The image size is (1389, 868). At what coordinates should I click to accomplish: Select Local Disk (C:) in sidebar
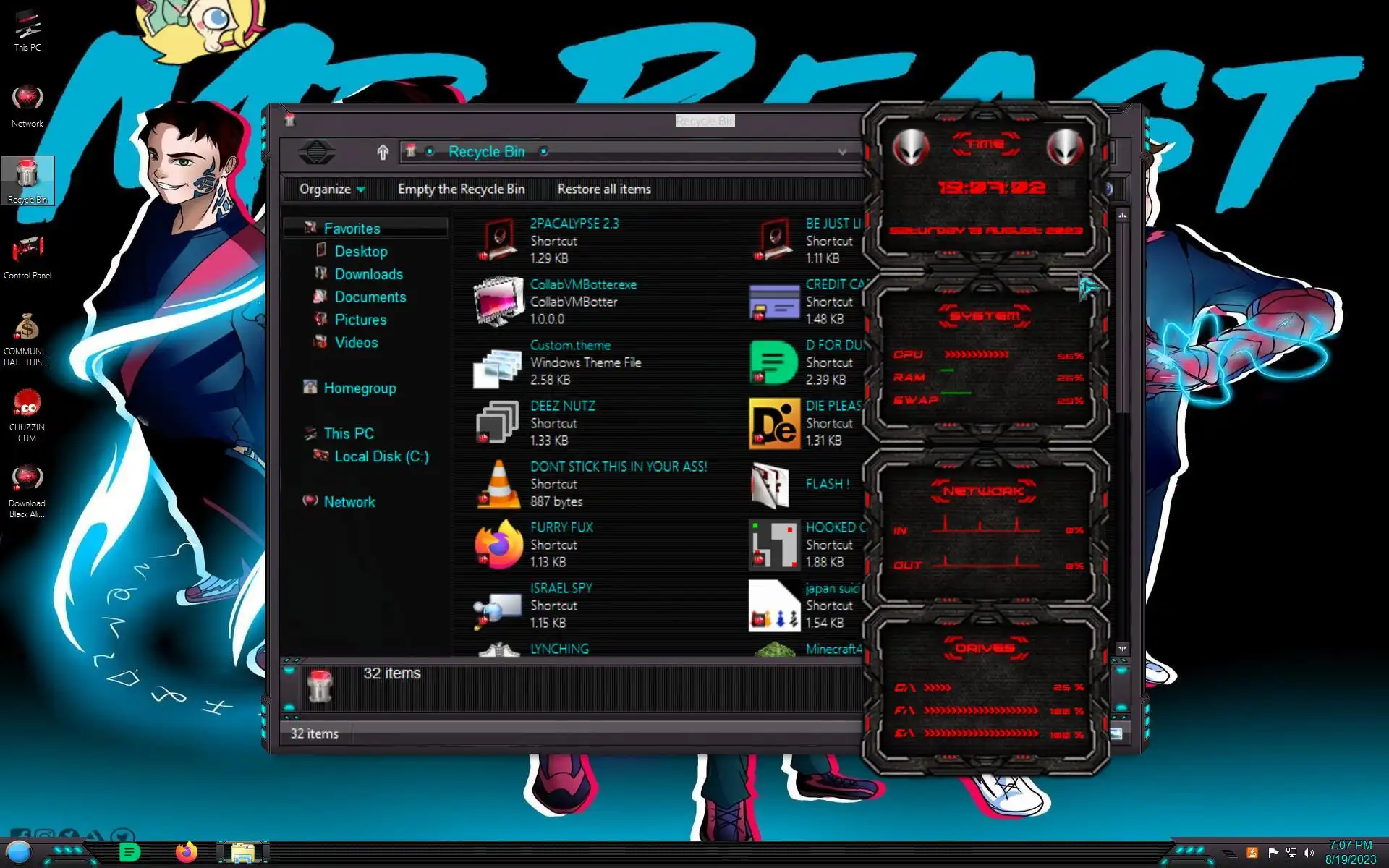[x=381, y=456]
